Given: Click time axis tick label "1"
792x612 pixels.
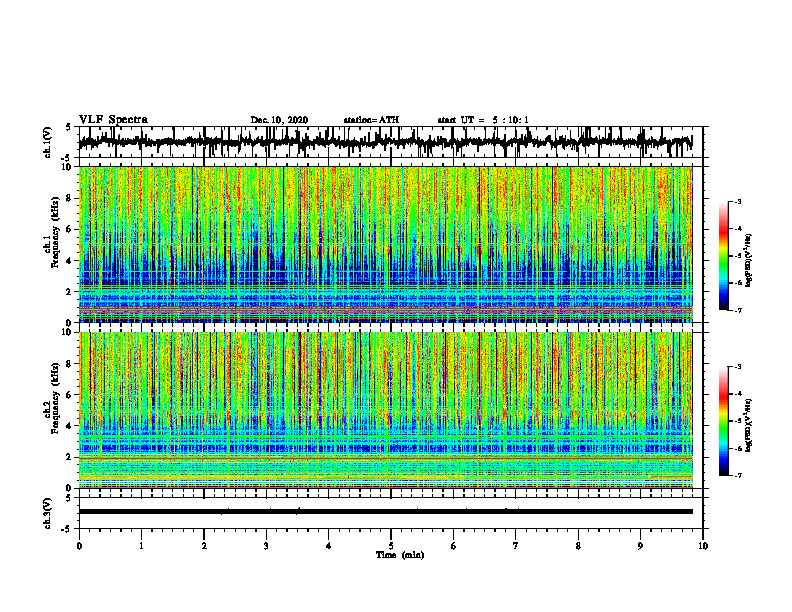Looking at the screenshot, I should coord(141,546).
